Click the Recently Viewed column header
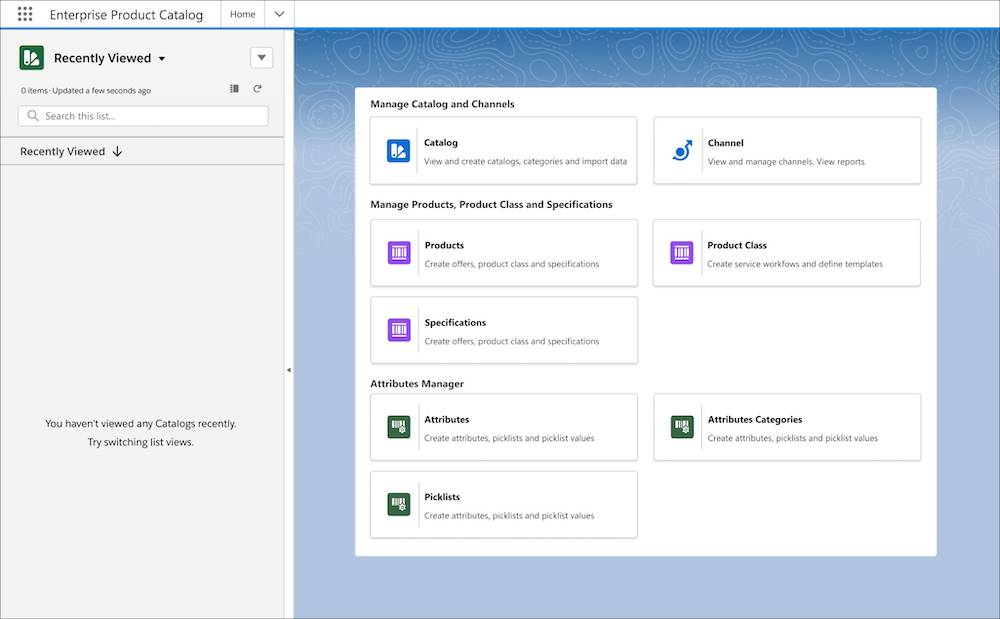This screenshot has width=1000, height=619. tap(142, 151)
